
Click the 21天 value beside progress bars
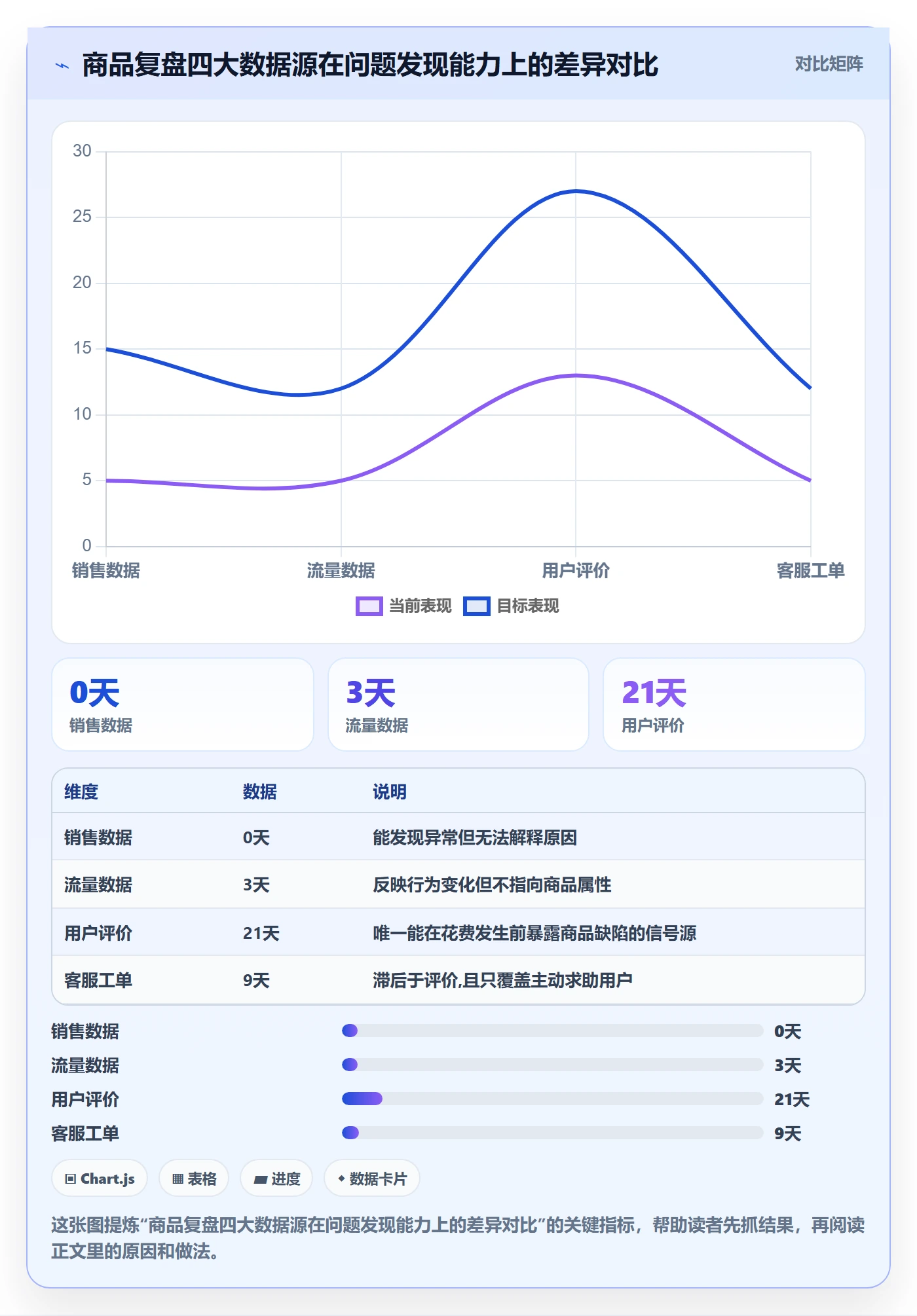[x=792, y=1099]
